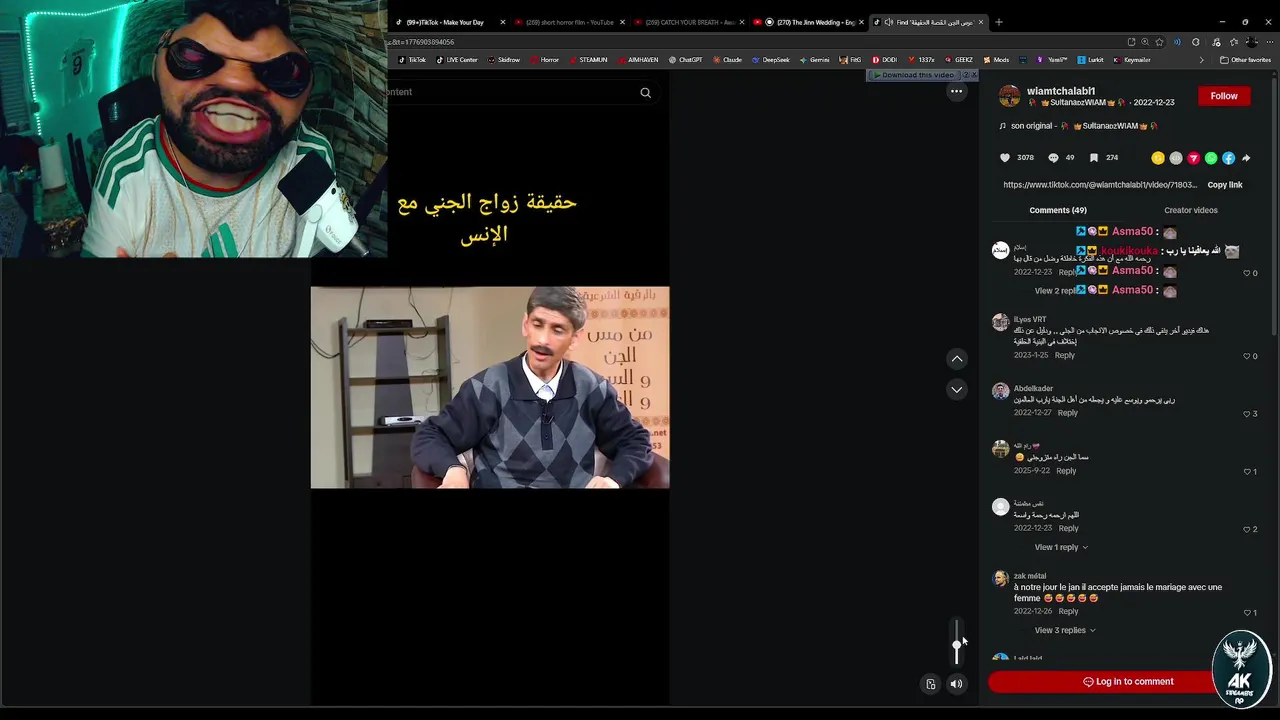
Task: Mute the video with speaker icon
Action: coord(956,684)
